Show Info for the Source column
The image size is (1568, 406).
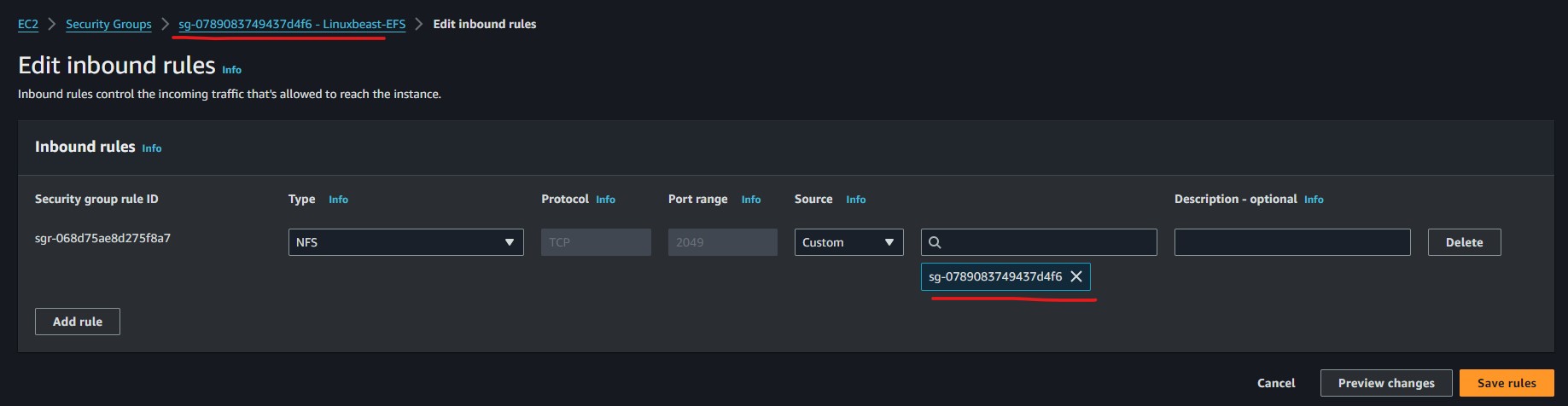pyautogui.click(x=856, y=200)
